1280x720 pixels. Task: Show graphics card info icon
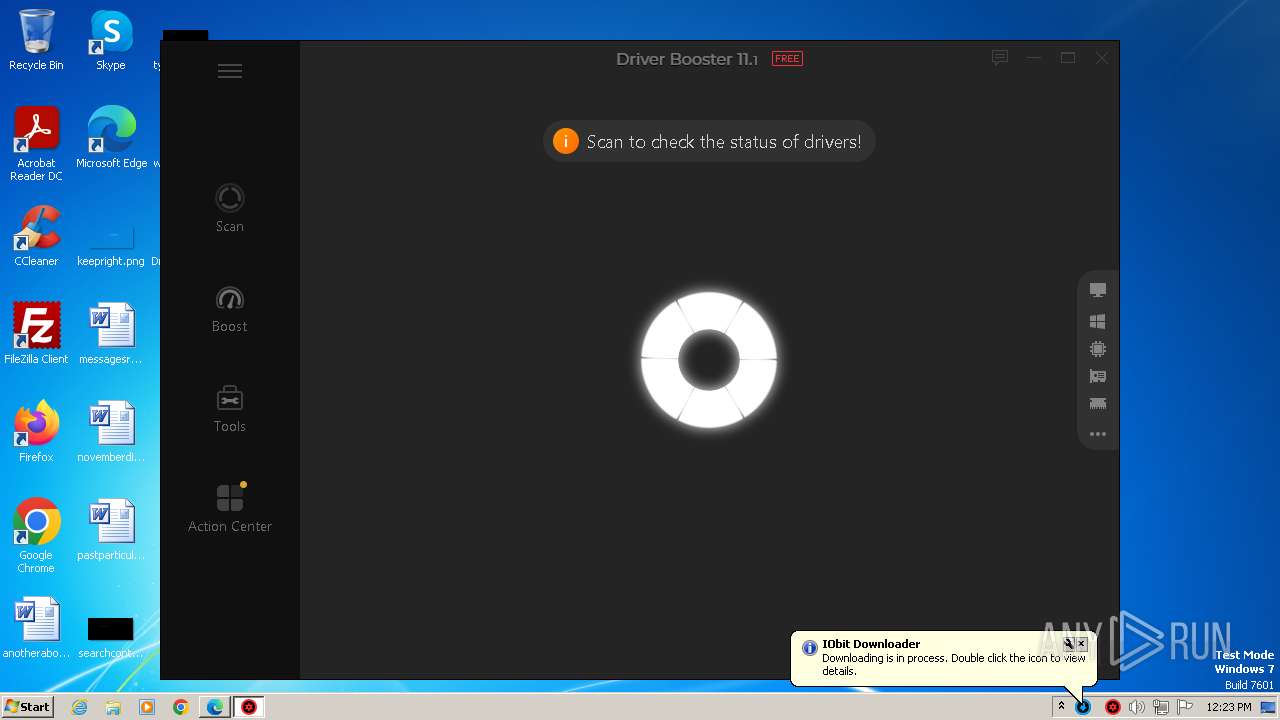tap(1098, 376)
